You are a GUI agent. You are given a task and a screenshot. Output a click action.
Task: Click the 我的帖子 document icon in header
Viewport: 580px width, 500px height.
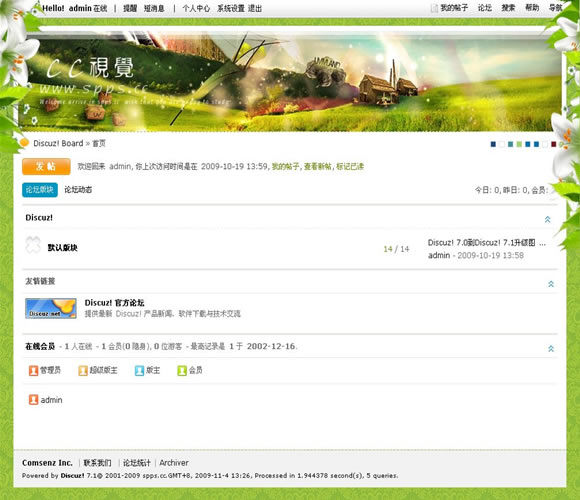(x=434, y=8)
